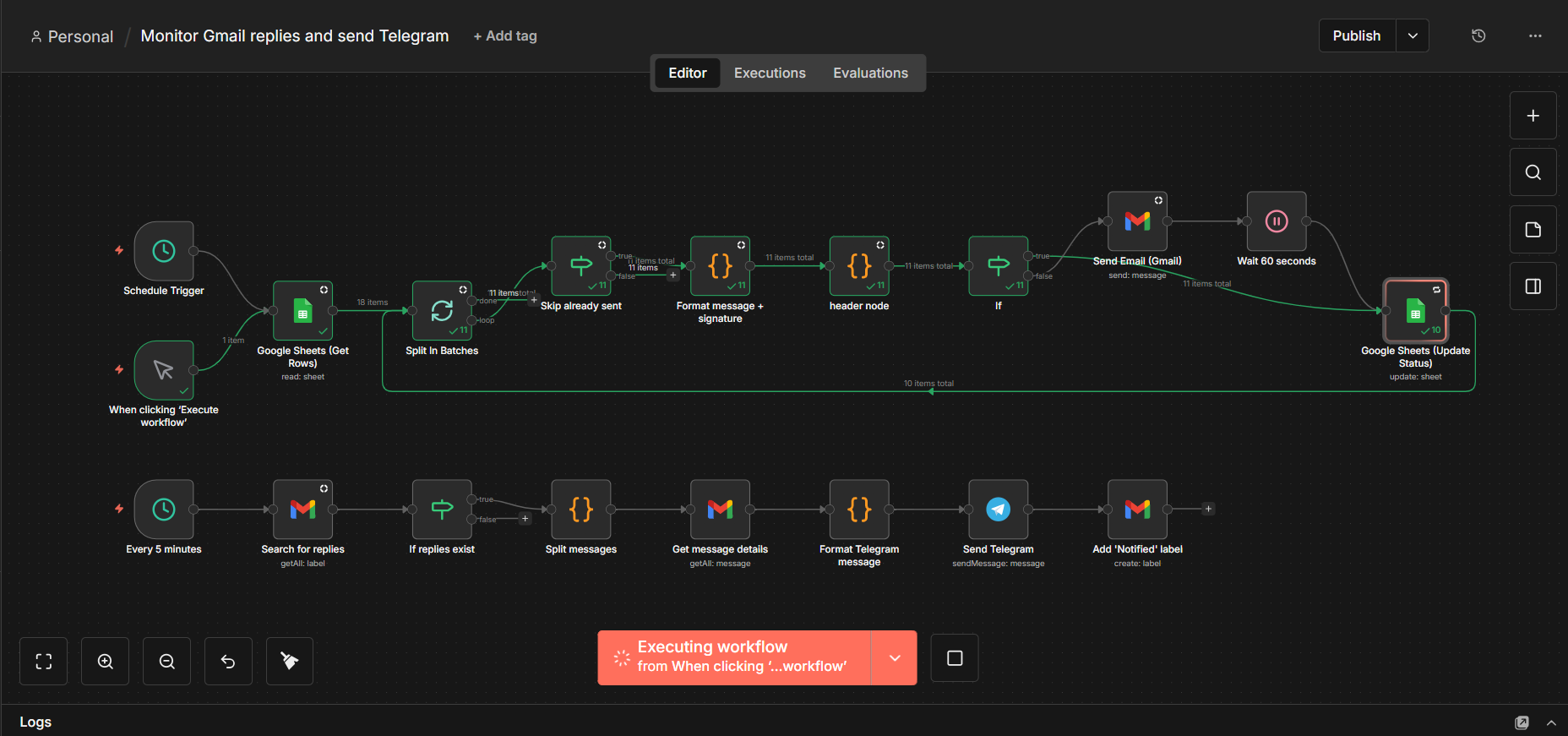Open the Get message details node
This screenshot has width=1568, height=736.
(x=720, y=510)
